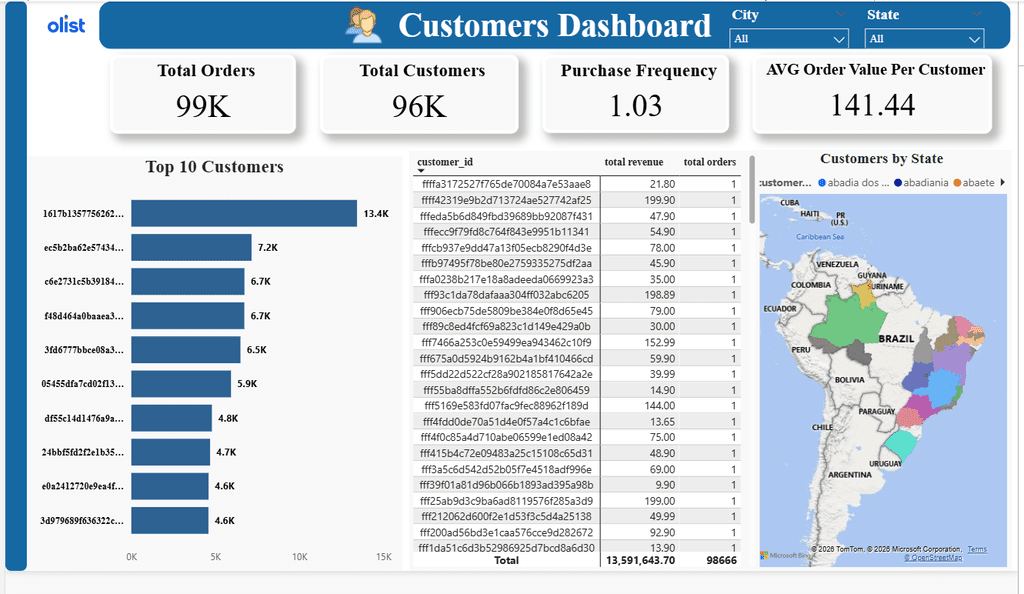Viewport: 1024px width, 594px height.
Task: Click the table vertical scrollbar thumb
Action: coord(752,189)
